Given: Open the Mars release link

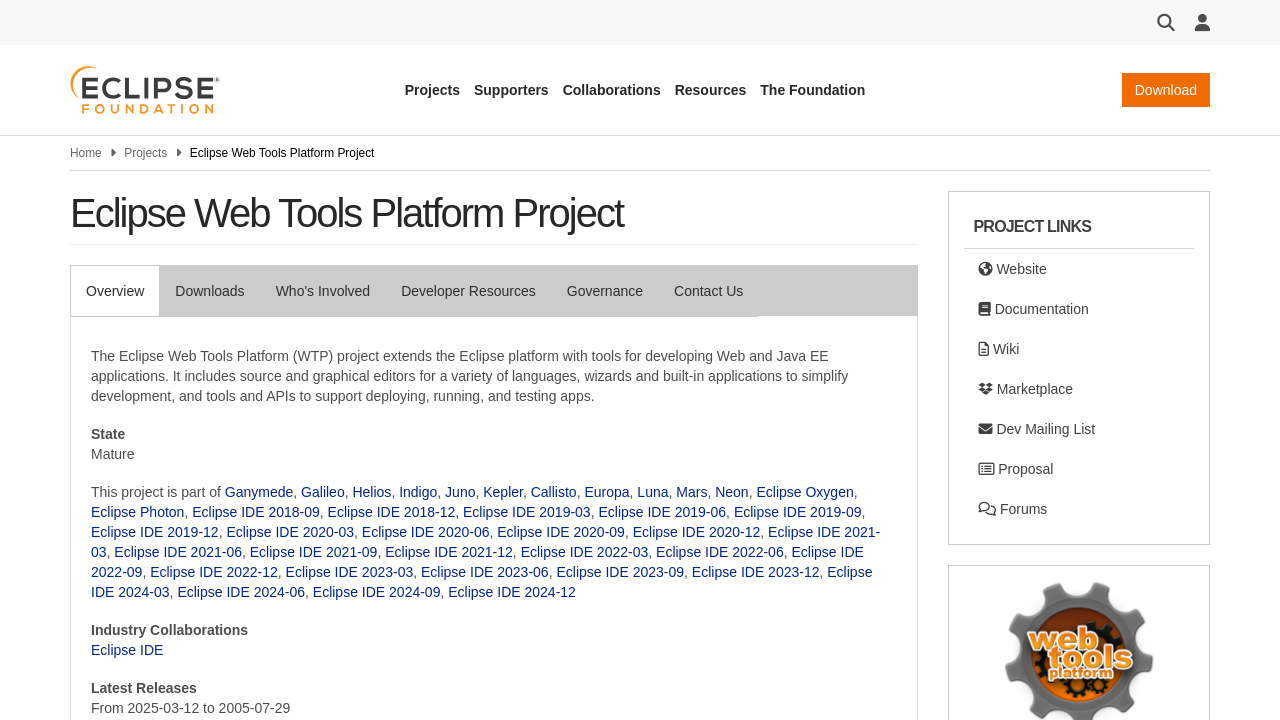Looking at the screenshot, I should tap(692, 492).
